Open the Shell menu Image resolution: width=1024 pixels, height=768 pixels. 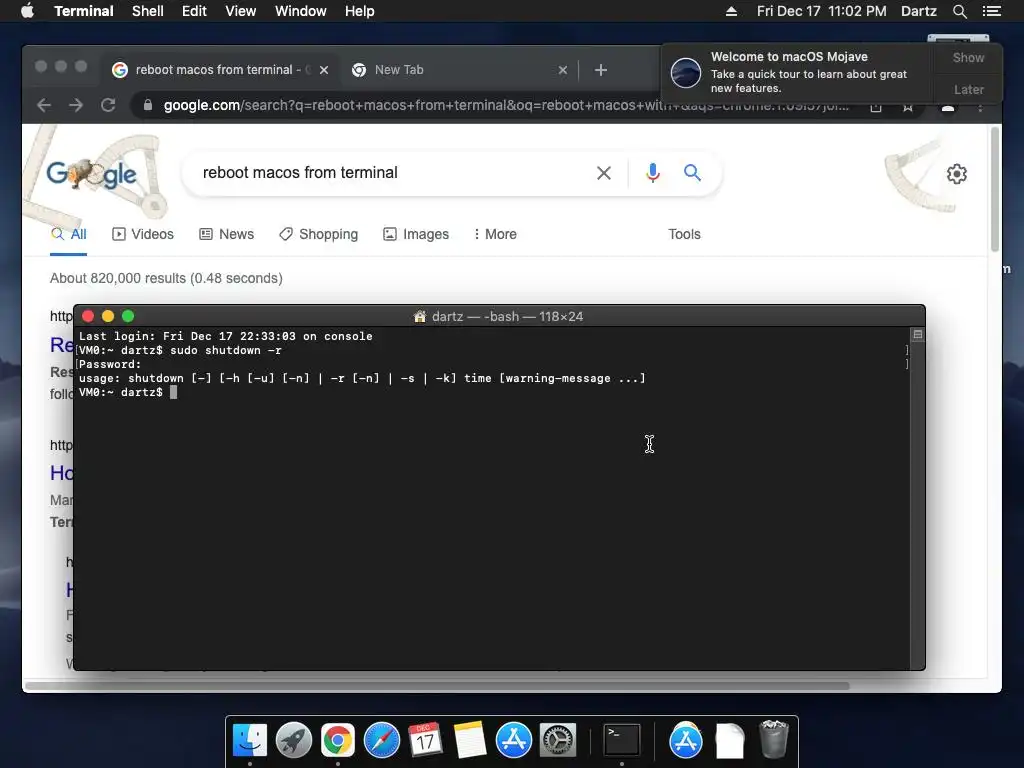pos(148,11)
